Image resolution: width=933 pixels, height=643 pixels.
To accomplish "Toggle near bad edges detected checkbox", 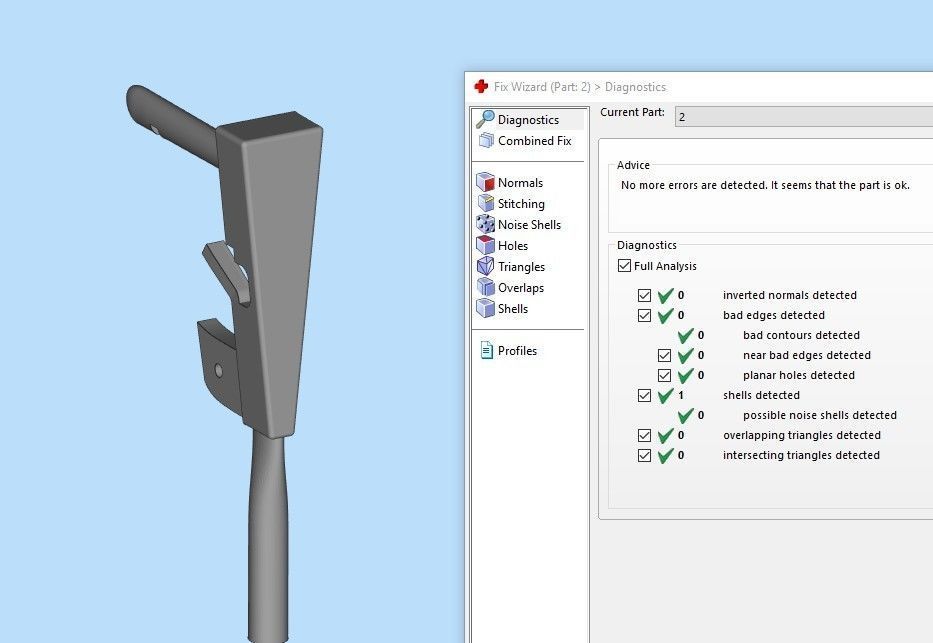I will coord(664,355).
